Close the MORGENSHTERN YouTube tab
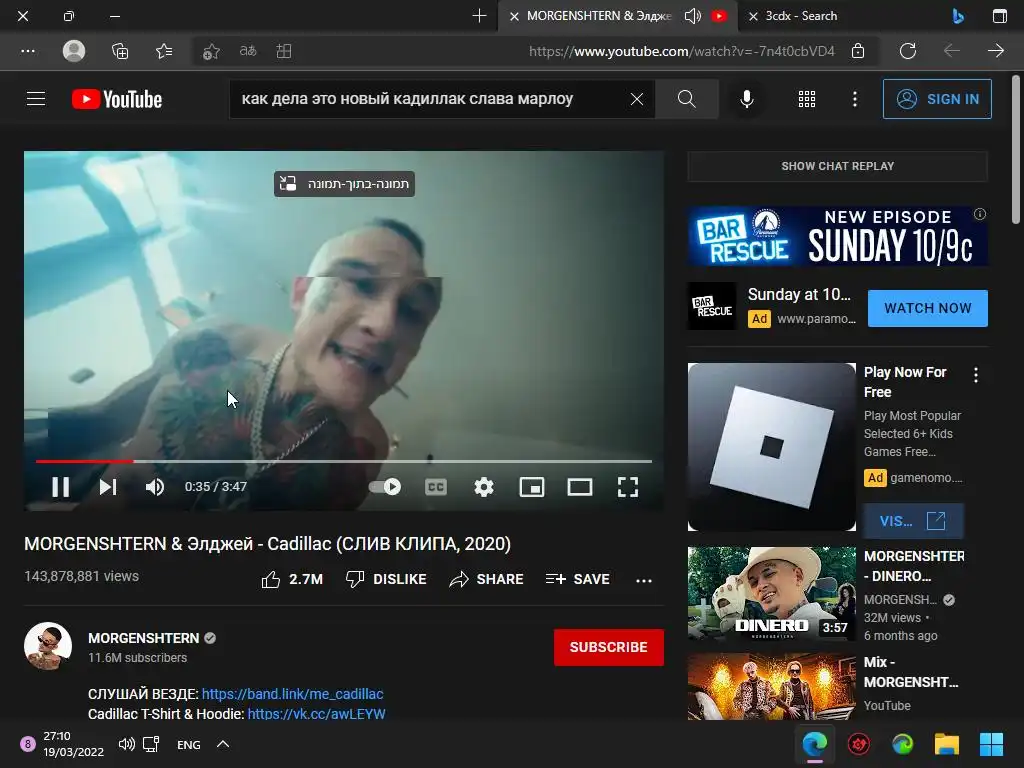The height and width of the screenshot is (768, 1024). (514, 16)
